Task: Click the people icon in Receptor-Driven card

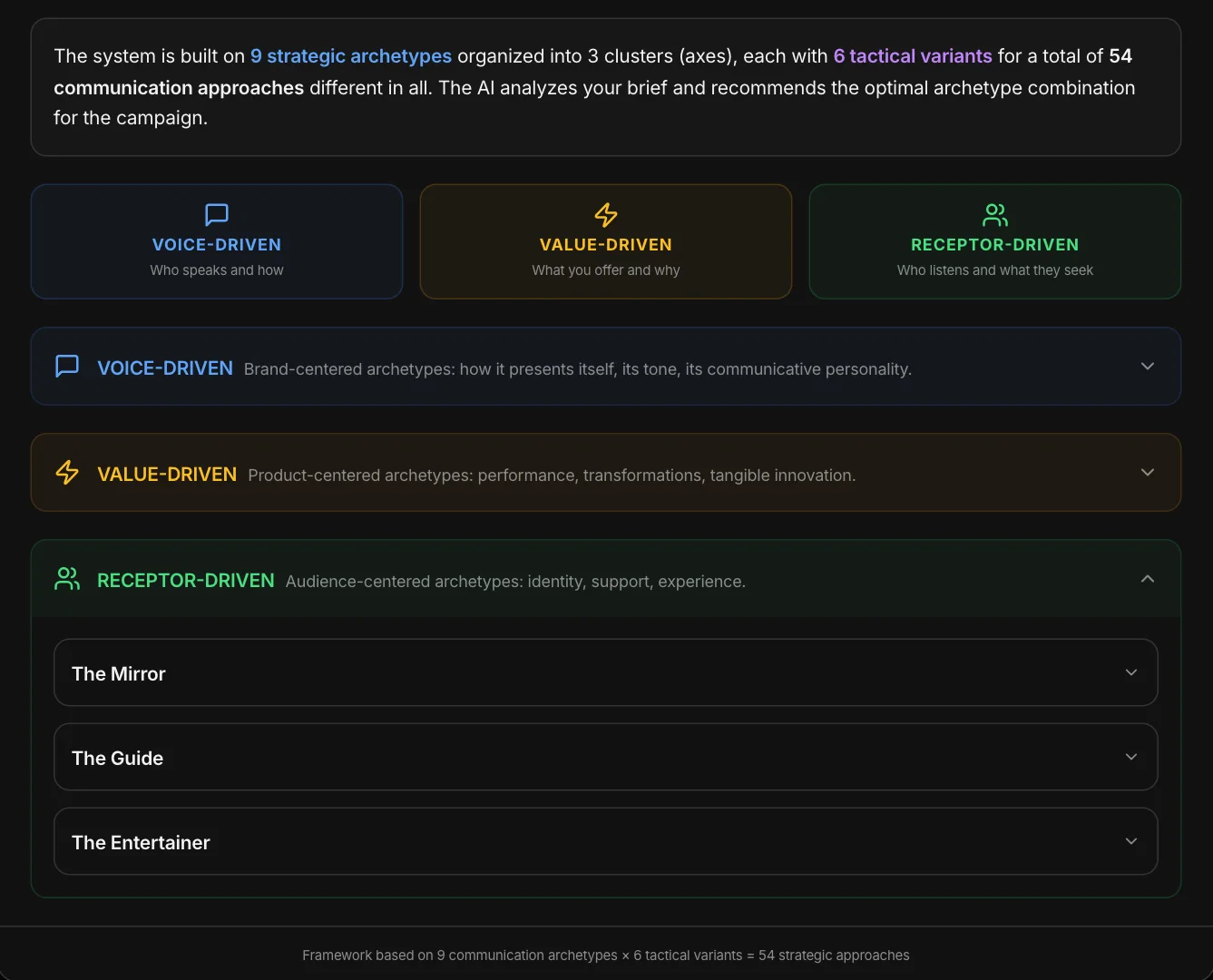Action: pos(995,215)
